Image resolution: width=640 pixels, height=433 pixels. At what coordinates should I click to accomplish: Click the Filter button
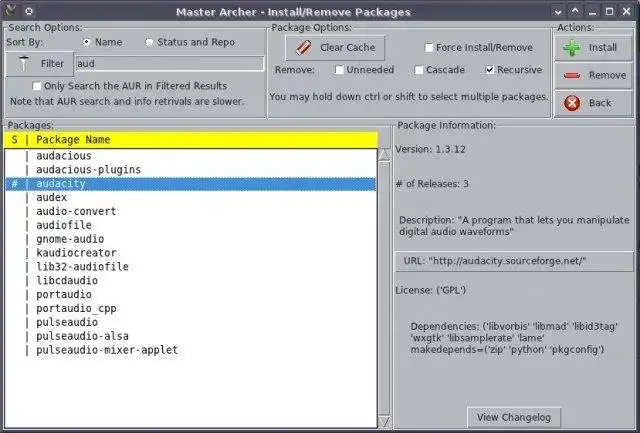point(40,64)
